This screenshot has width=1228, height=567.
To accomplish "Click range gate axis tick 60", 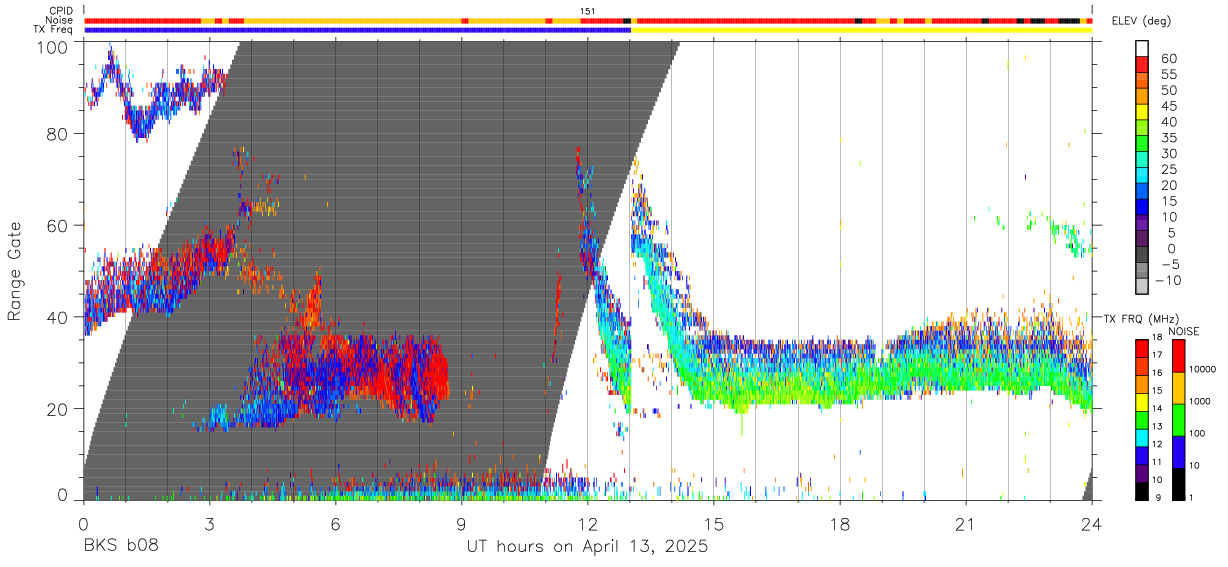I will coord(59,225).
